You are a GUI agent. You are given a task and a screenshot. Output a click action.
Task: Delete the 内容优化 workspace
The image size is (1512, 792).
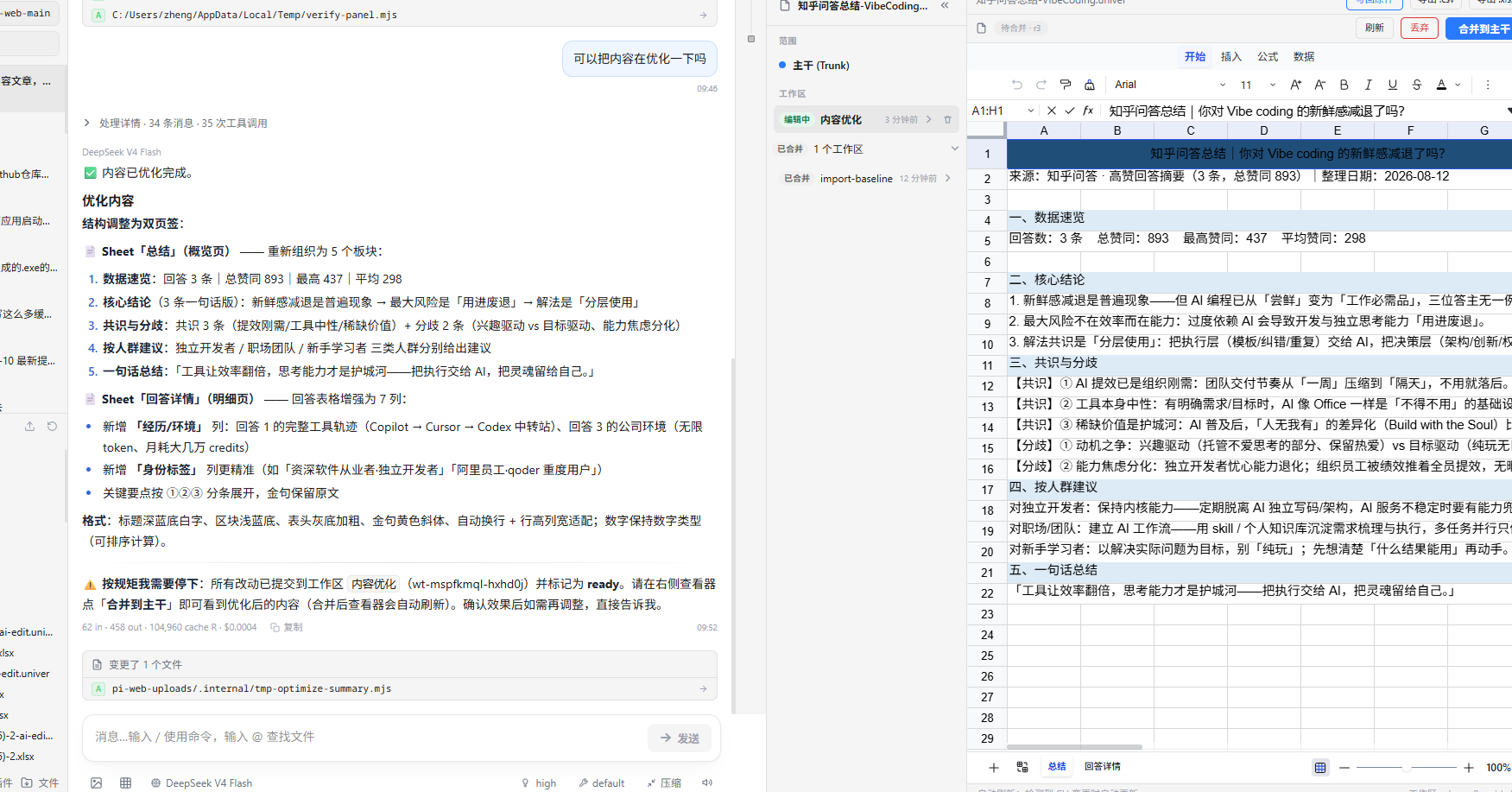click(x=947, y=120)
